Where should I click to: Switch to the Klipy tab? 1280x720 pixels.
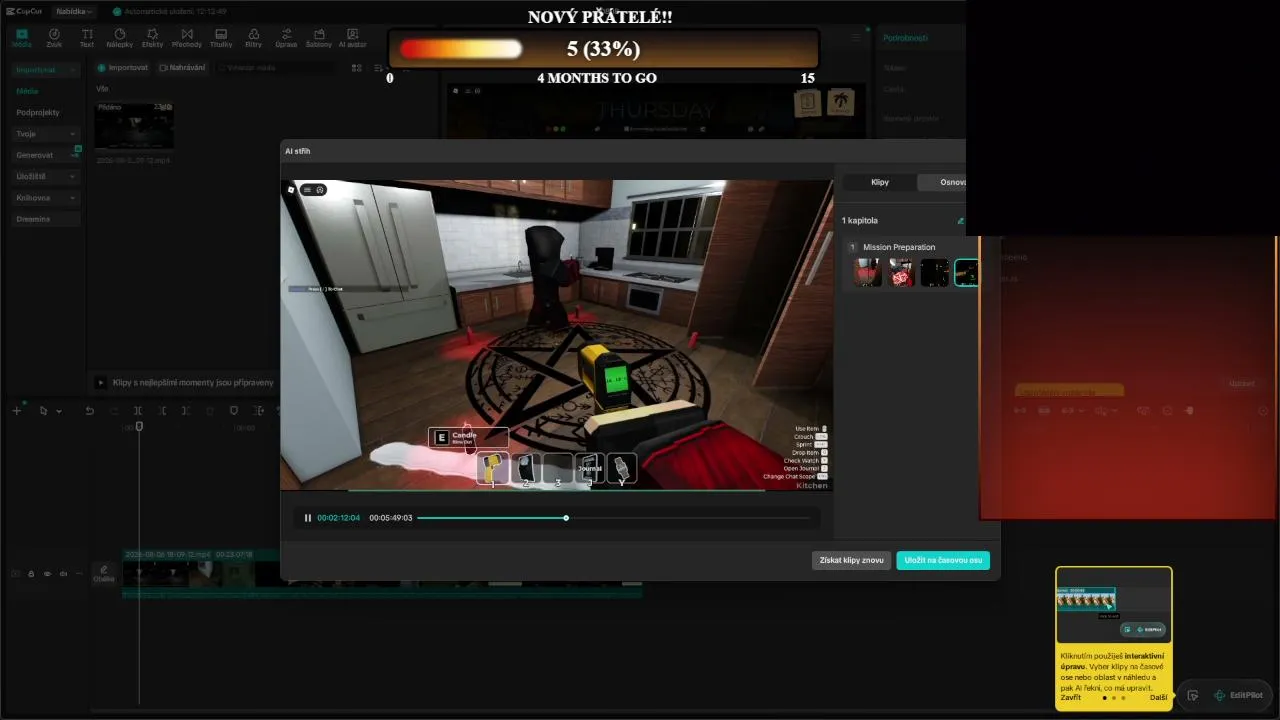point(880,183)
